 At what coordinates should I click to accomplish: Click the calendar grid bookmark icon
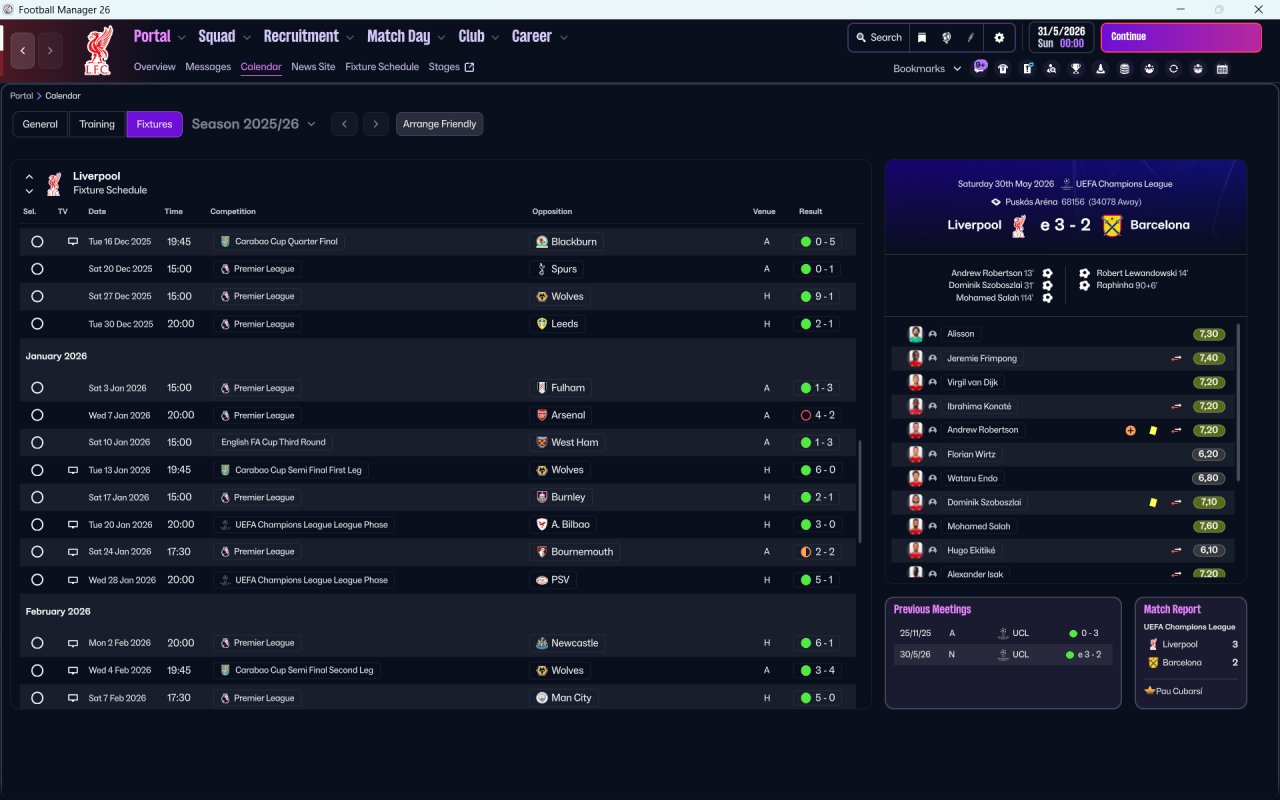point(1222,69)
